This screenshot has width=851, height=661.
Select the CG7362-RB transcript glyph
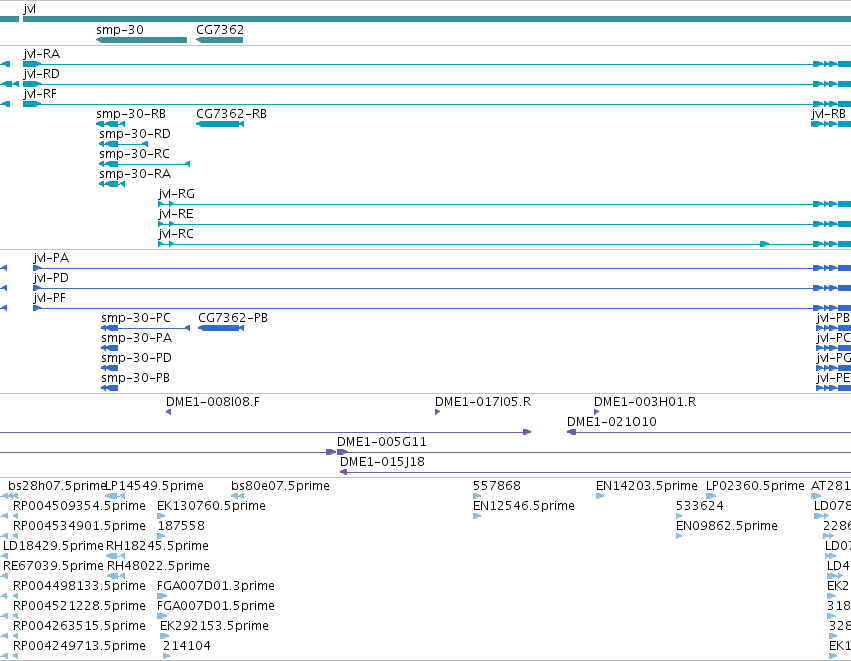click(220, 124)
